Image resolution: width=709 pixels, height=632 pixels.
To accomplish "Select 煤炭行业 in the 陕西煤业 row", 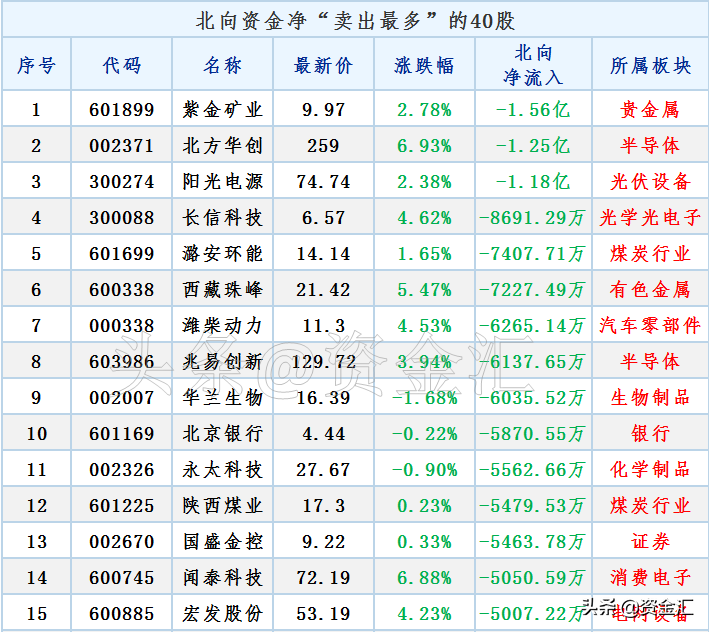I will coord(651,506).
